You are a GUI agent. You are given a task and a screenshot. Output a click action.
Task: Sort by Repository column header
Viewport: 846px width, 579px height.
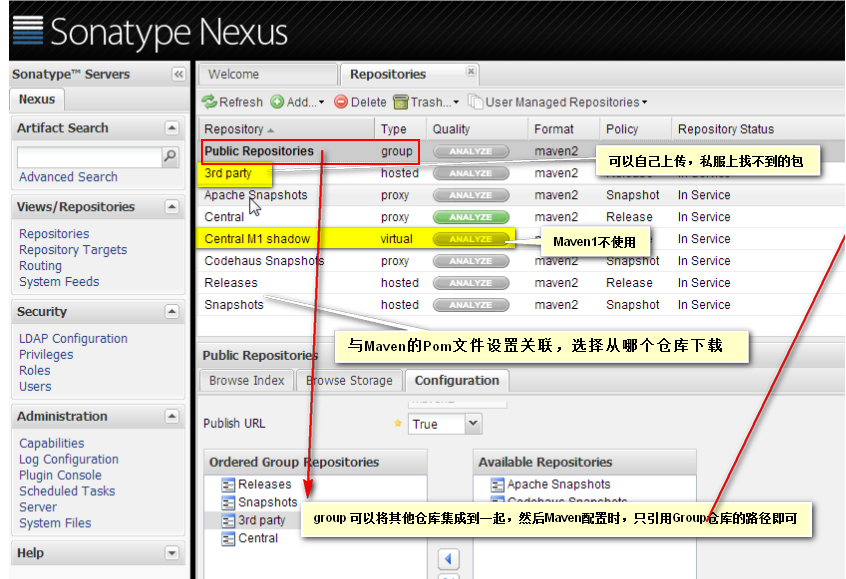pos(286,129)
